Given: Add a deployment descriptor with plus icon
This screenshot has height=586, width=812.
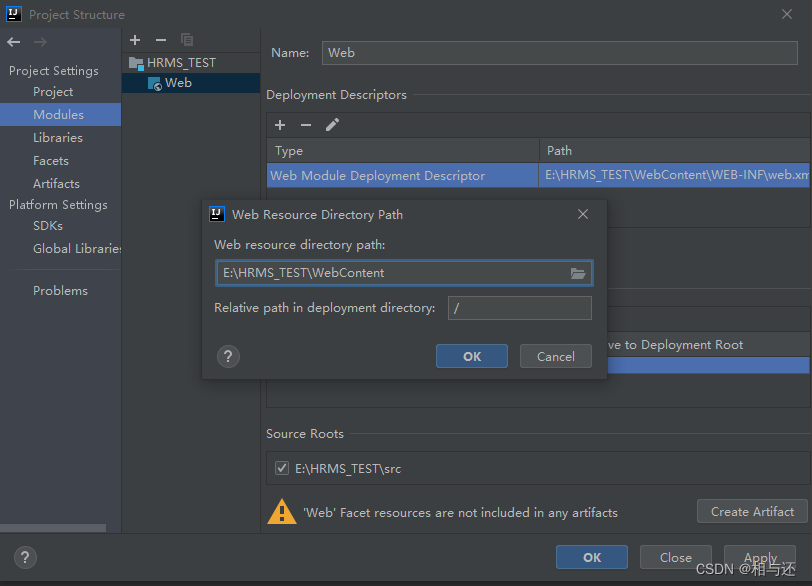Looking at the screenshot, I should click(280, 125).
